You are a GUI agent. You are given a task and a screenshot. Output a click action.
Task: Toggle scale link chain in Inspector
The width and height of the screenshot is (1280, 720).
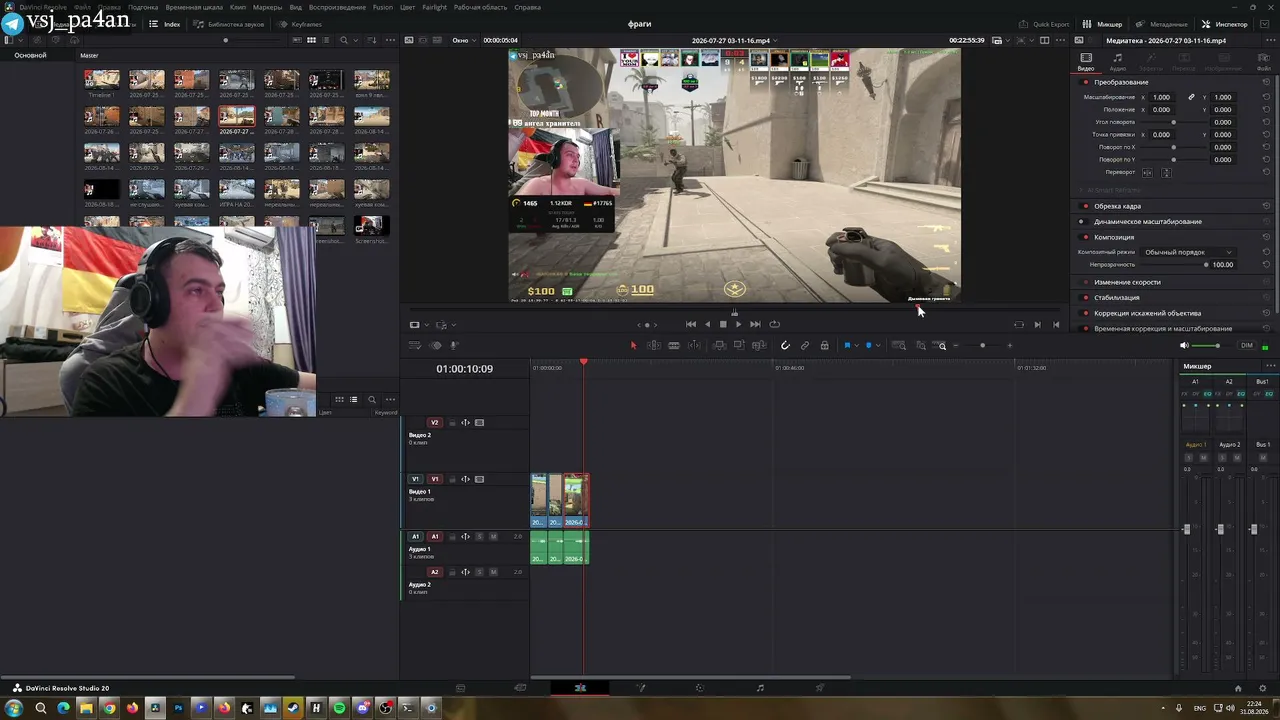pos(1191,97)
